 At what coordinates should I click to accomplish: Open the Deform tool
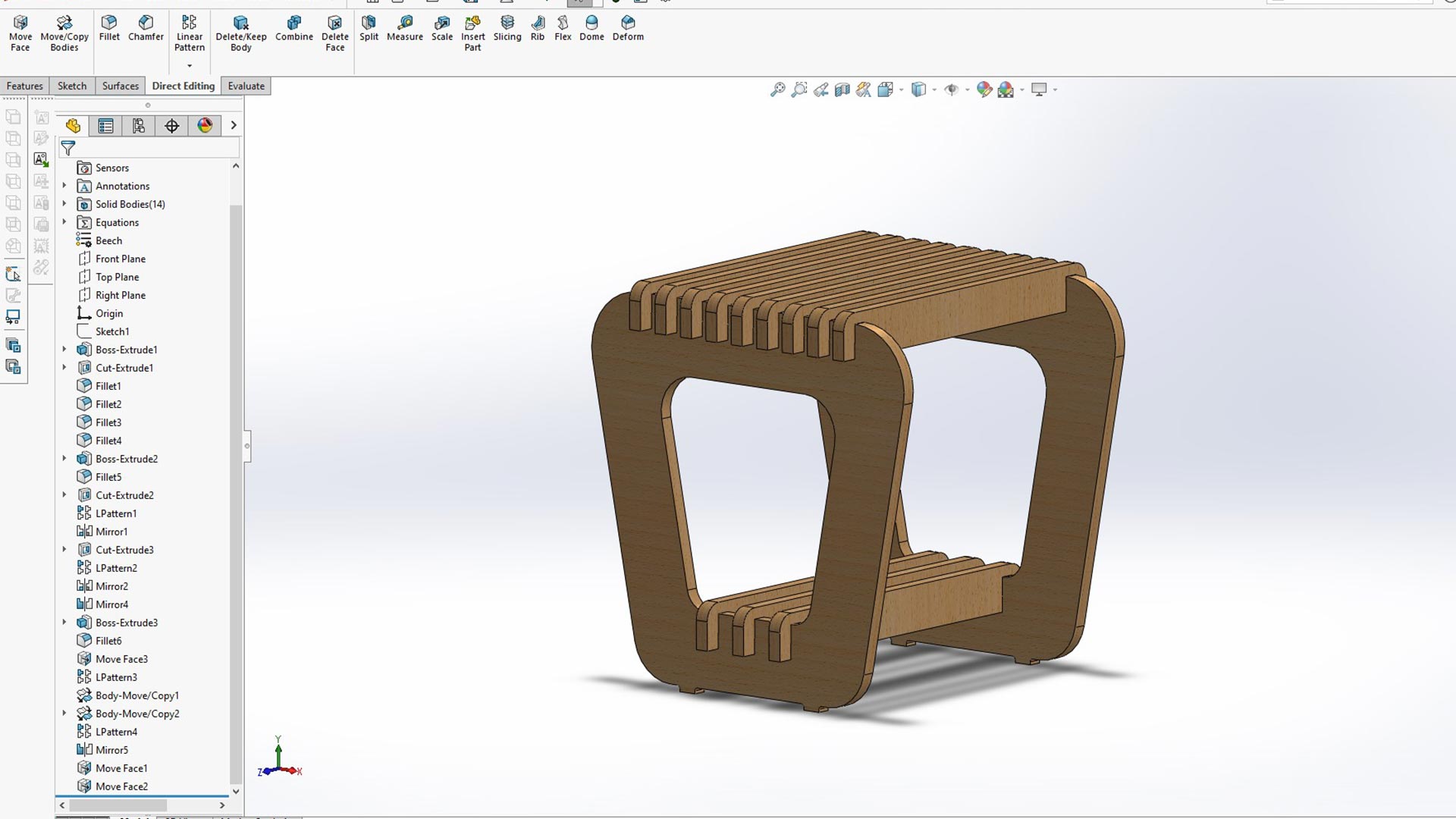[x=628, y=29]
